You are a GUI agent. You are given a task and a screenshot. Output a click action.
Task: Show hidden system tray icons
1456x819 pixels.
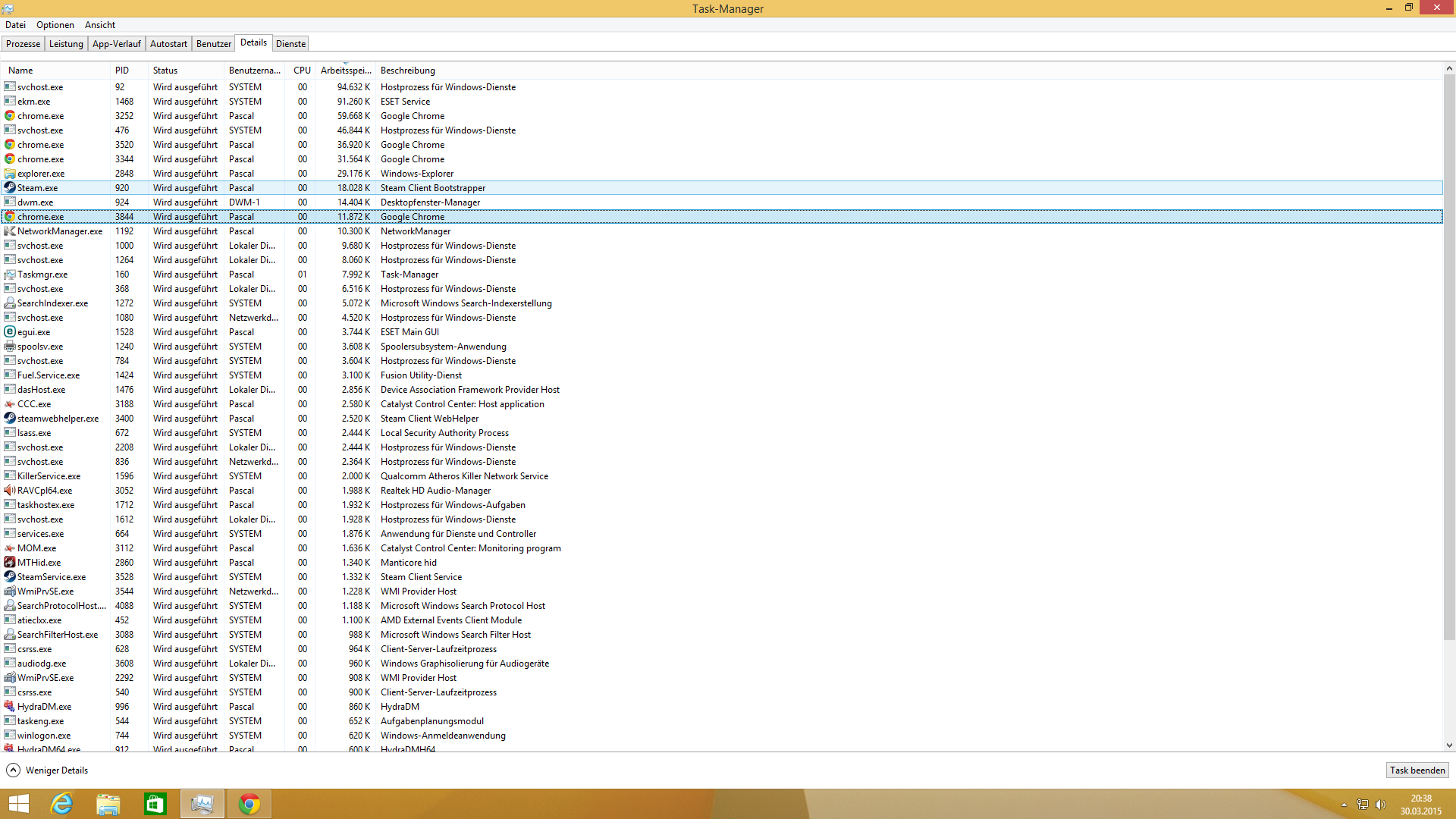(x=1344, y=805)
